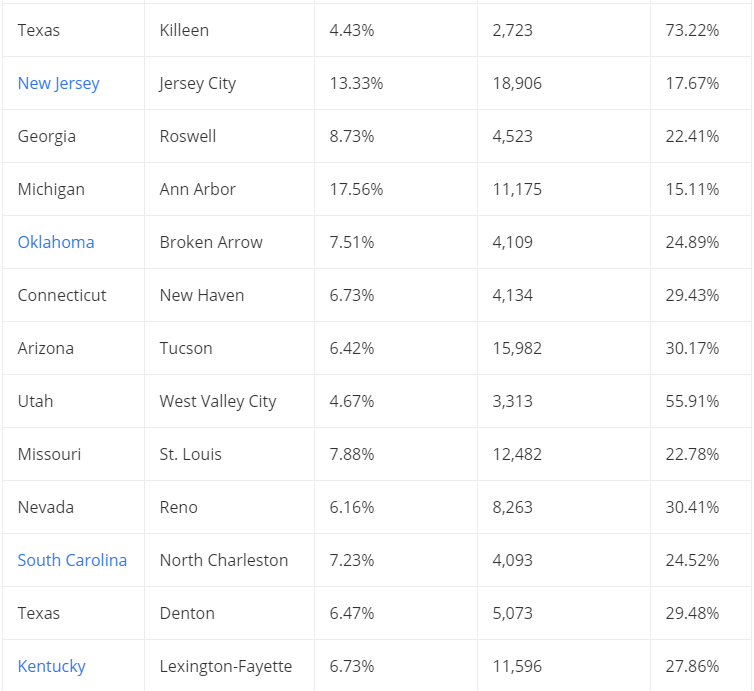Select the 55.91% value in Utah row
754x691 pixels.
pos(692,401)
